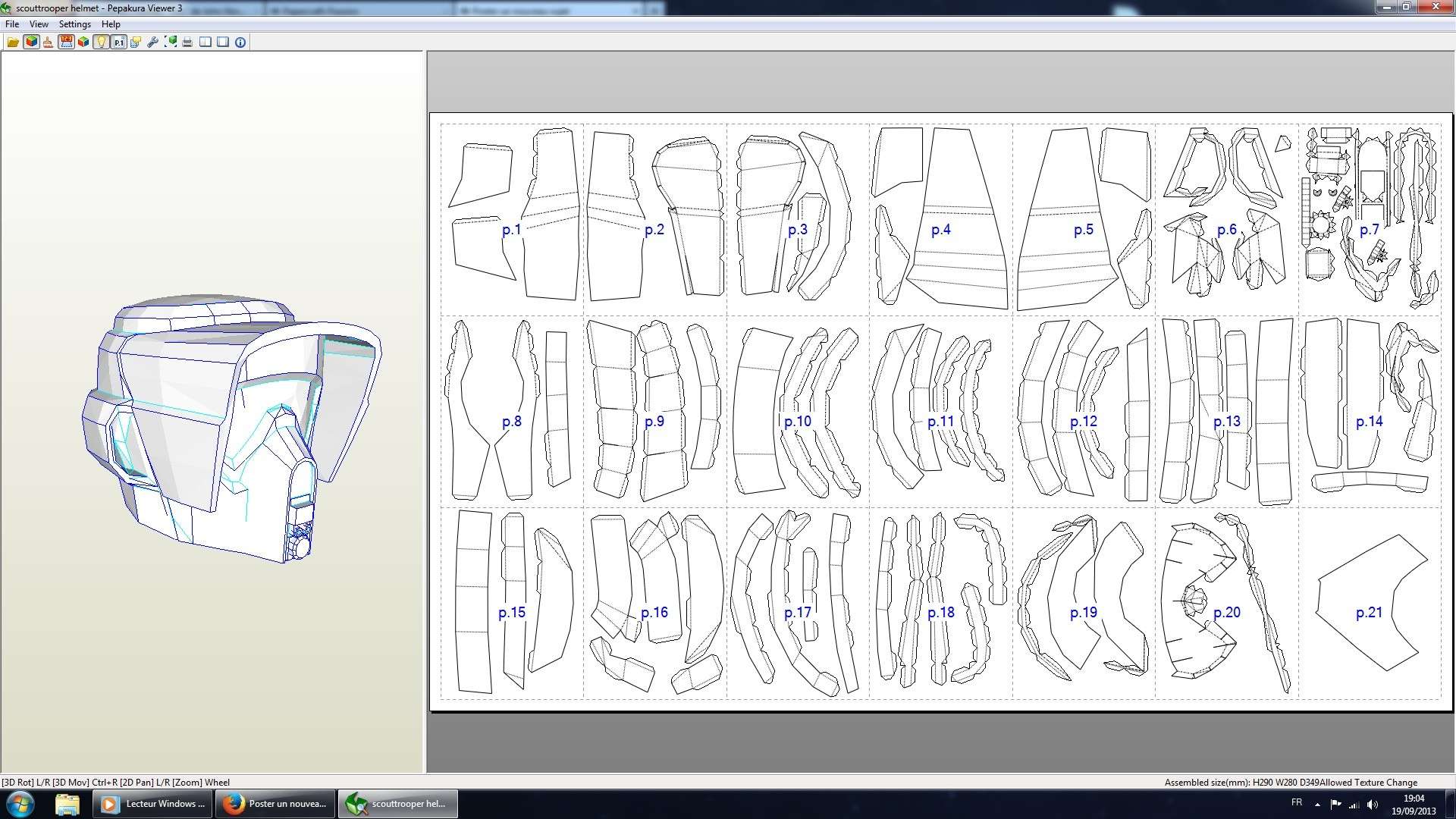Switch to the Lecteur Windows taskbar window
Image resolution: width=1456 pixels, height=819 pixels.
tap(152, 804)
